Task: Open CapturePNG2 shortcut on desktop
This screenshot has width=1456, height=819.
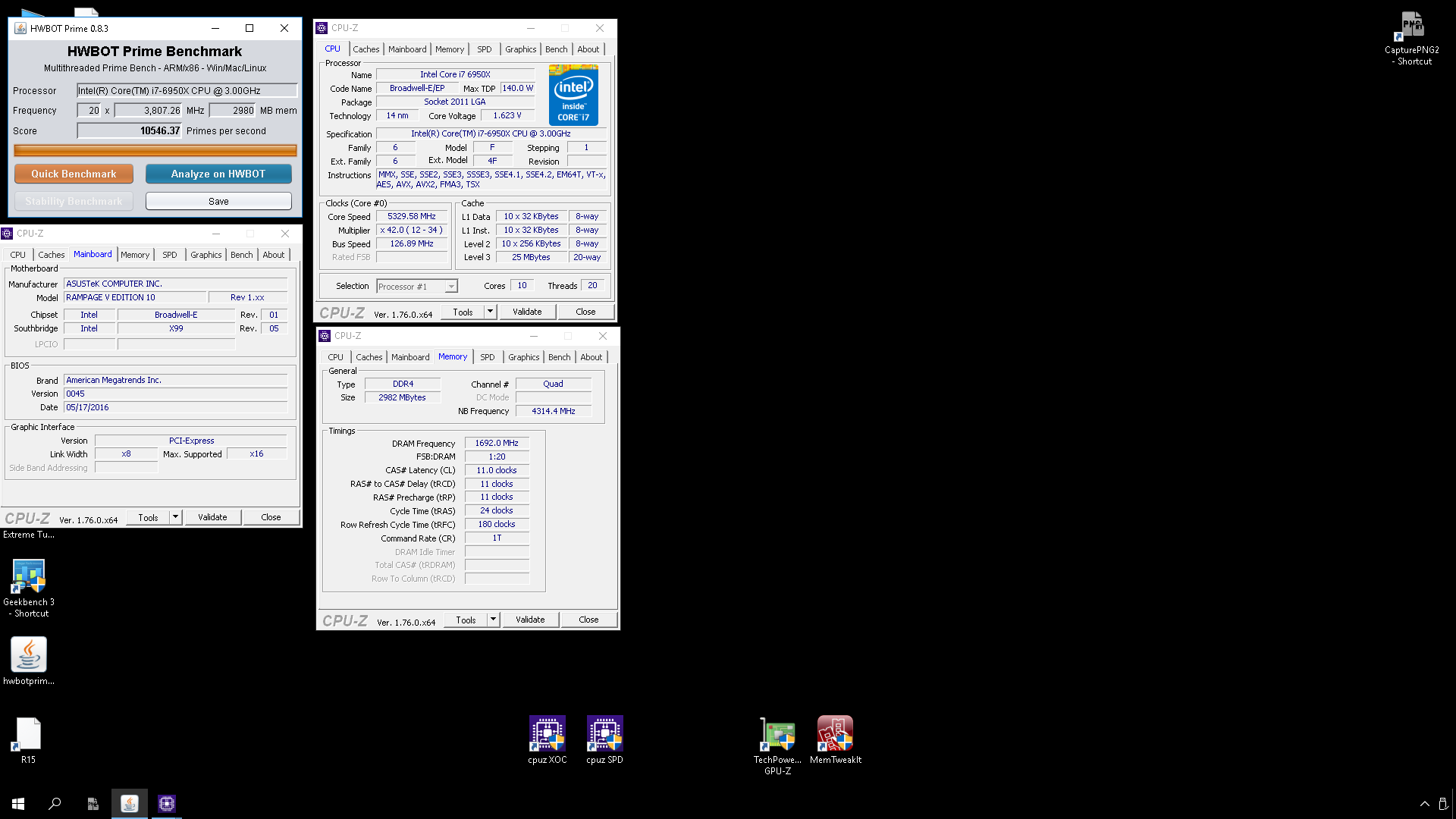Action: point(1411,39)
